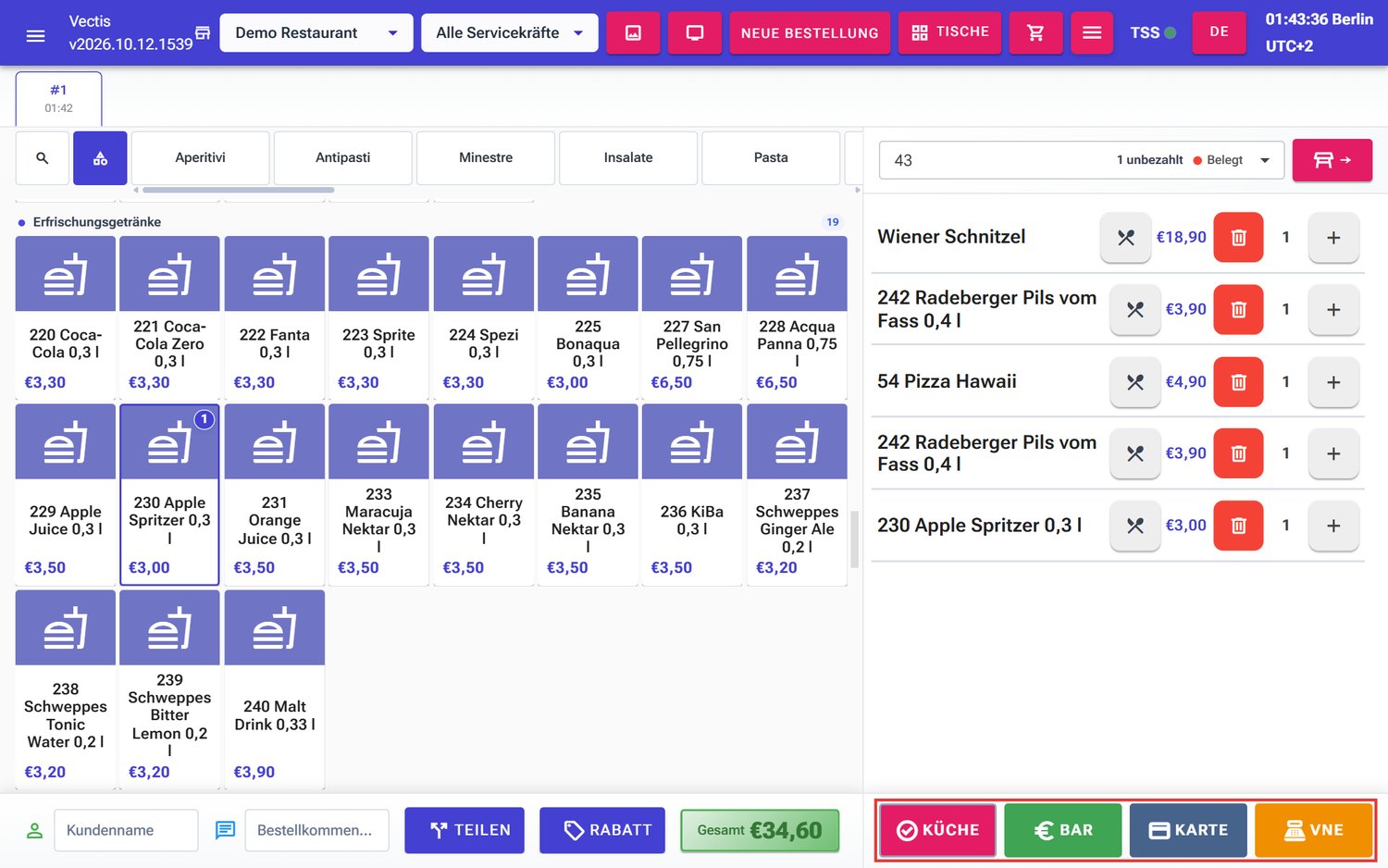
Task: Switch to the Aperitivi category
Action: coord(201,158)
